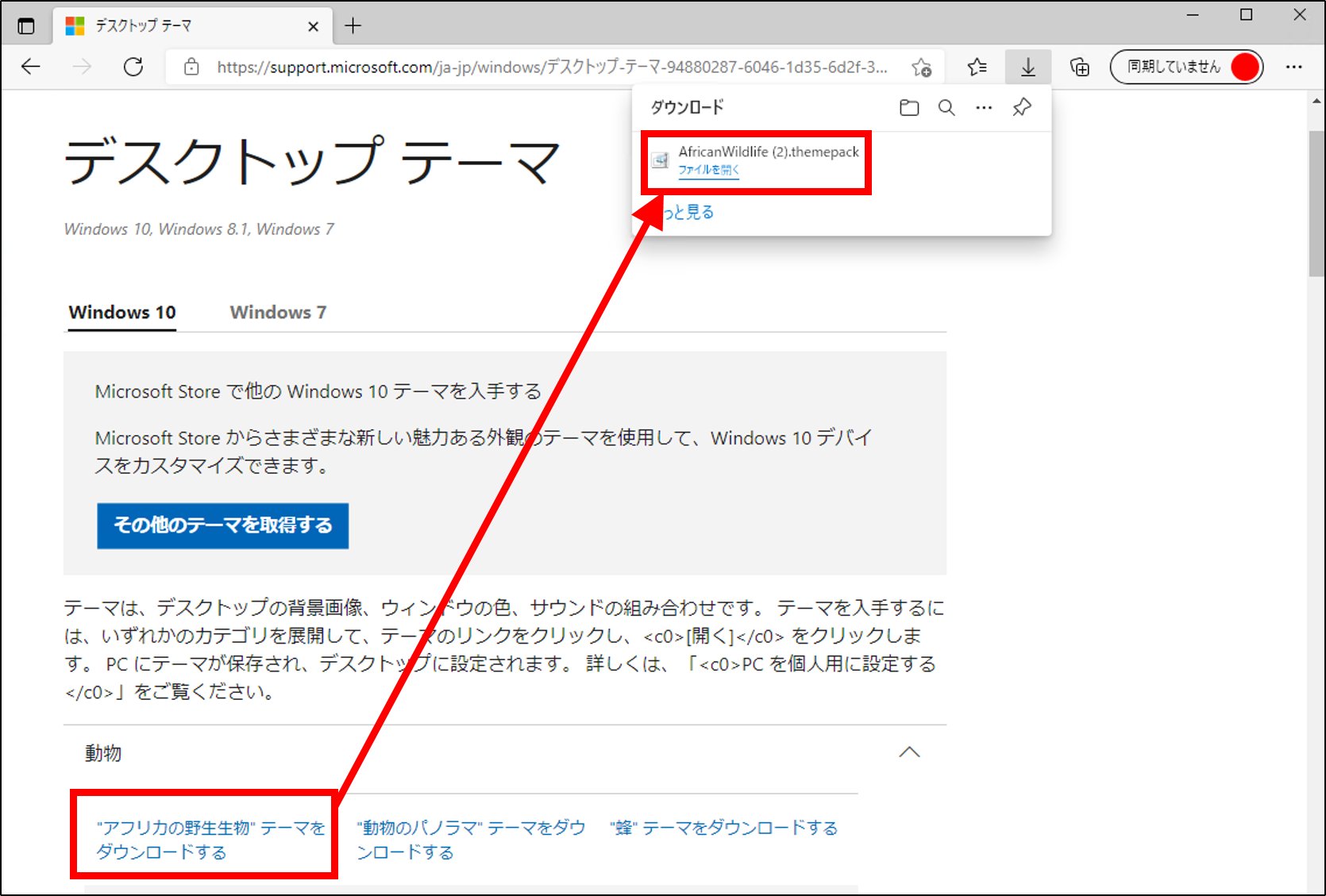Minimize the browser window

pos(1193,15)
